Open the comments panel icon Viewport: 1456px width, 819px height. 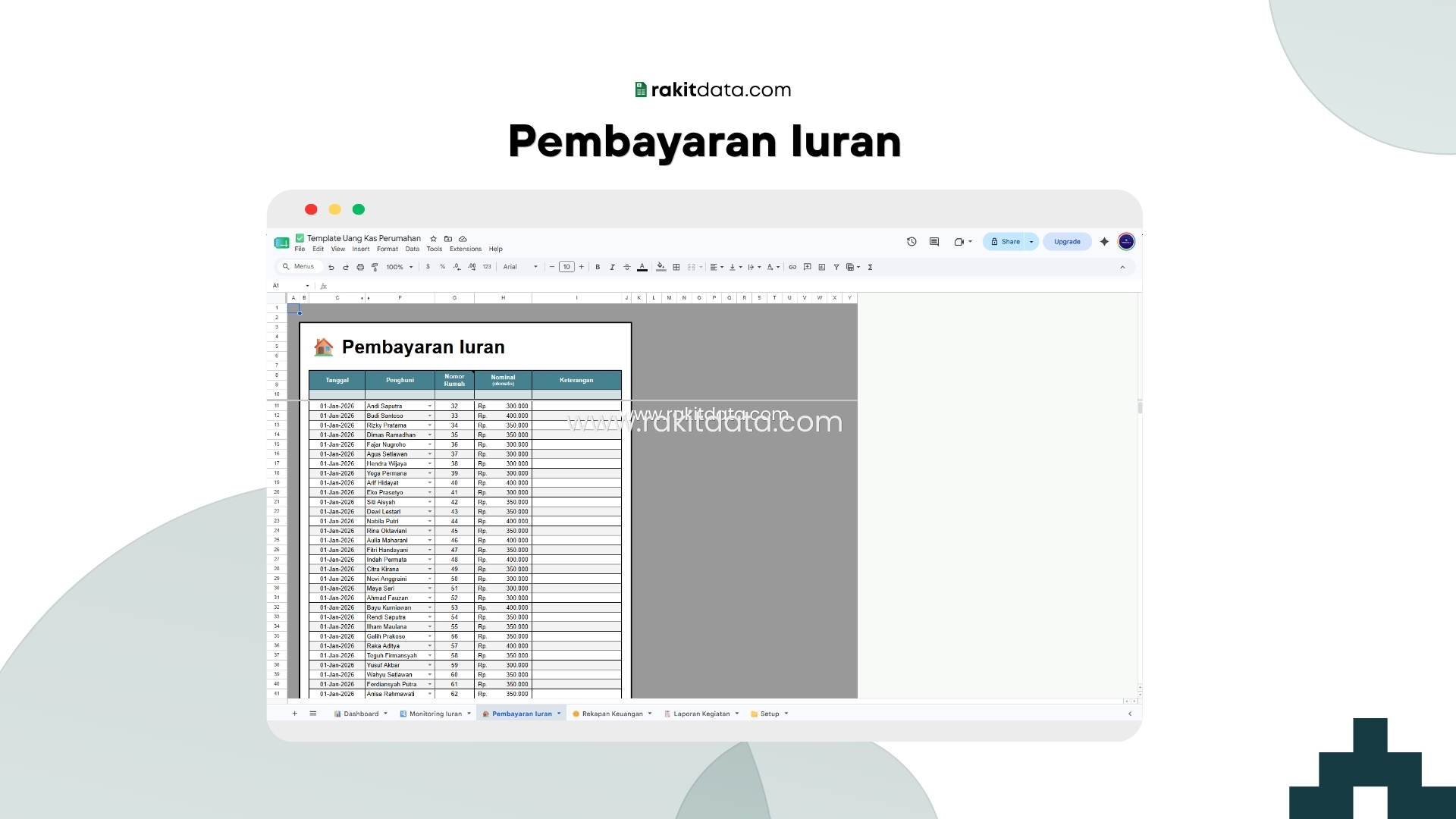coord(934,242)
